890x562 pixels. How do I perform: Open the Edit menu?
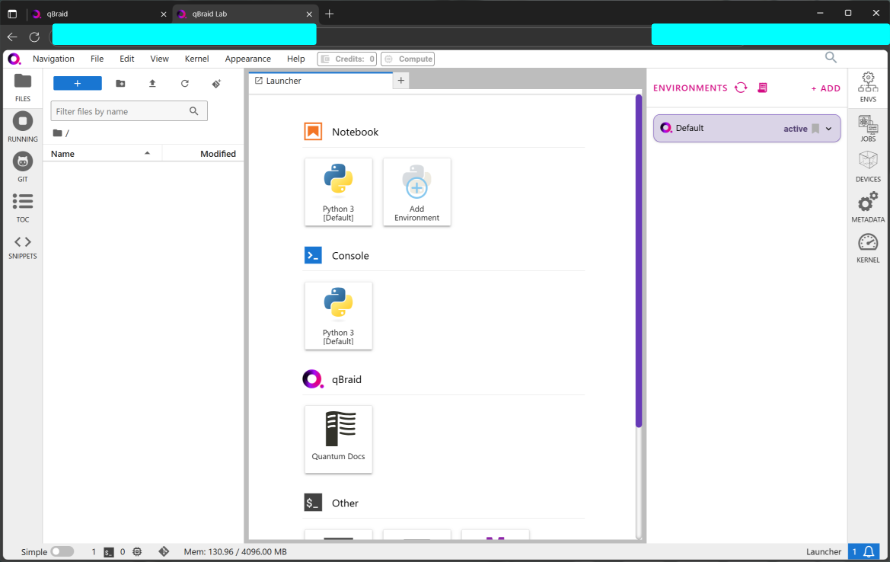[127, 59]
